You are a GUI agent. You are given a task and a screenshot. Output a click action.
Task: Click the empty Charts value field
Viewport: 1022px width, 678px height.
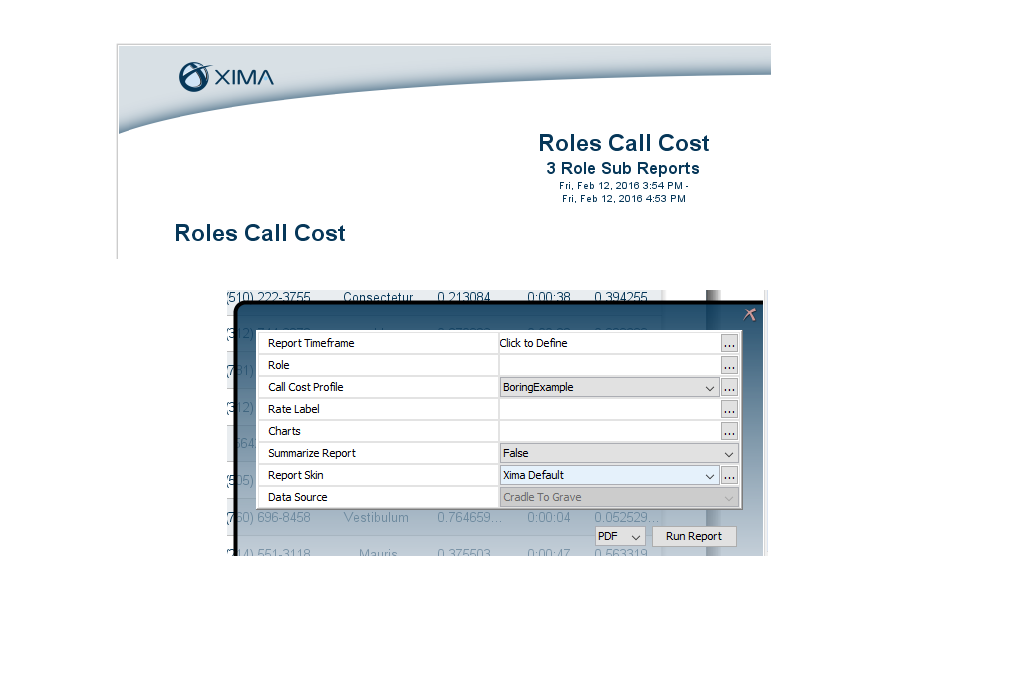point(609,432)
